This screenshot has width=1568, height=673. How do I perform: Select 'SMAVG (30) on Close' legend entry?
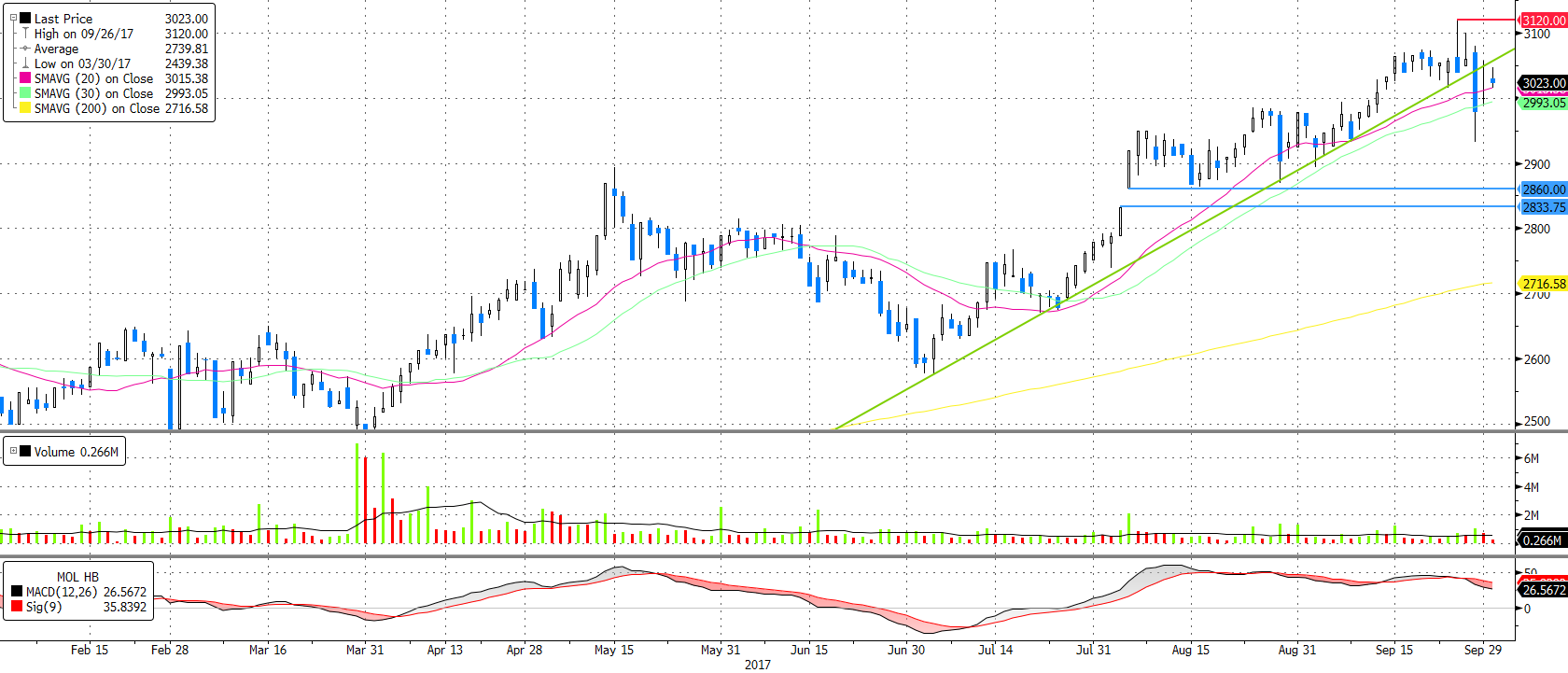(93, 93)
